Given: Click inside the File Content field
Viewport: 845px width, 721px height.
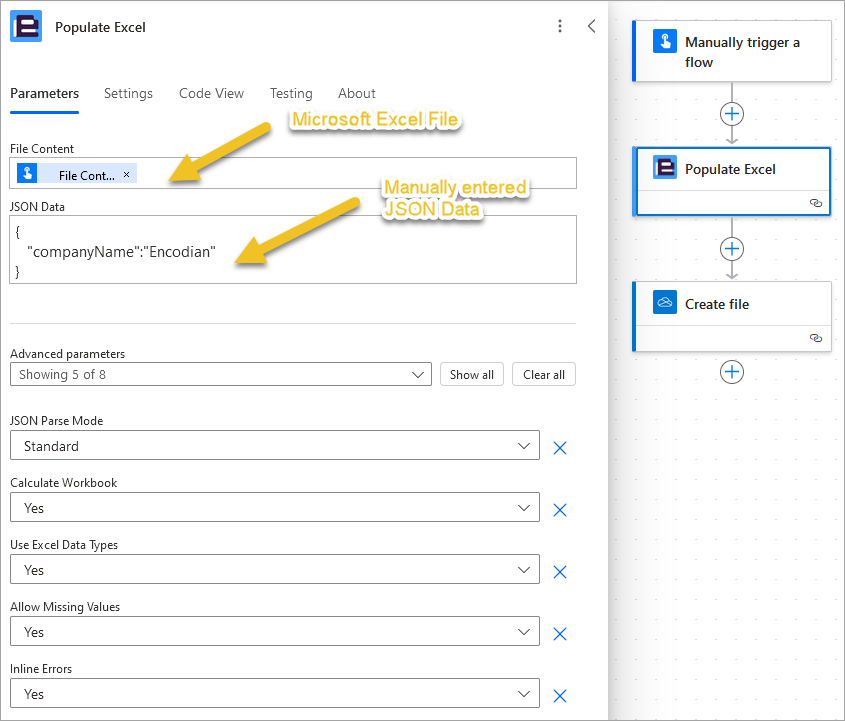Looking at the screenshot, I should [x=293, y=173].
